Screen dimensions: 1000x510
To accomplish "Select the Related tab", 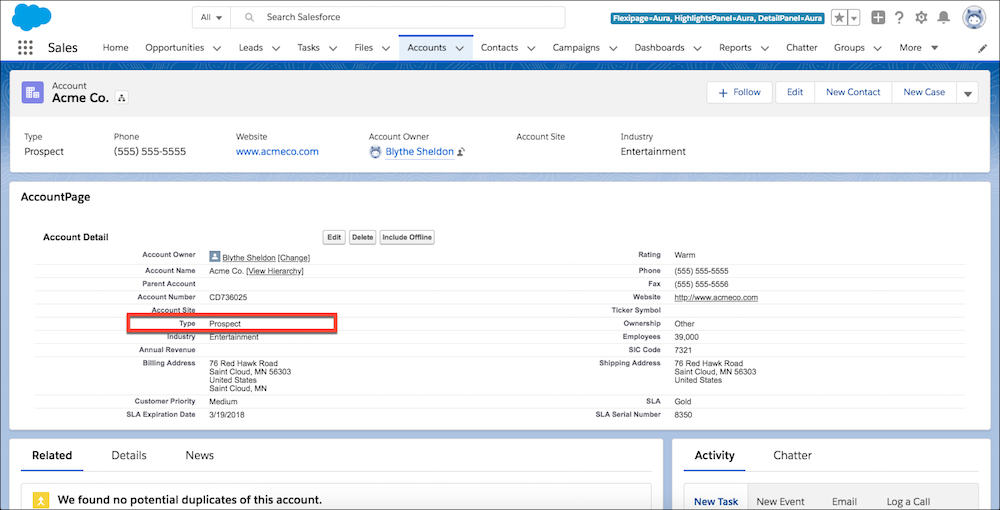I will pos(52,455).
